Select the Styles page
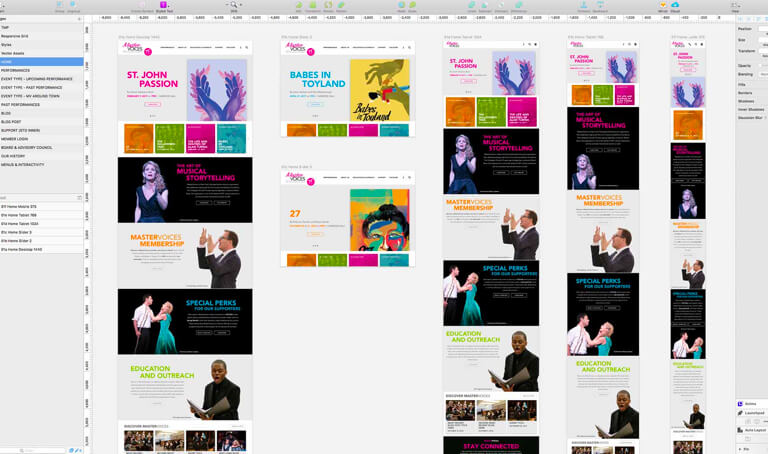 pyautogui.click(x=42, y=45)
